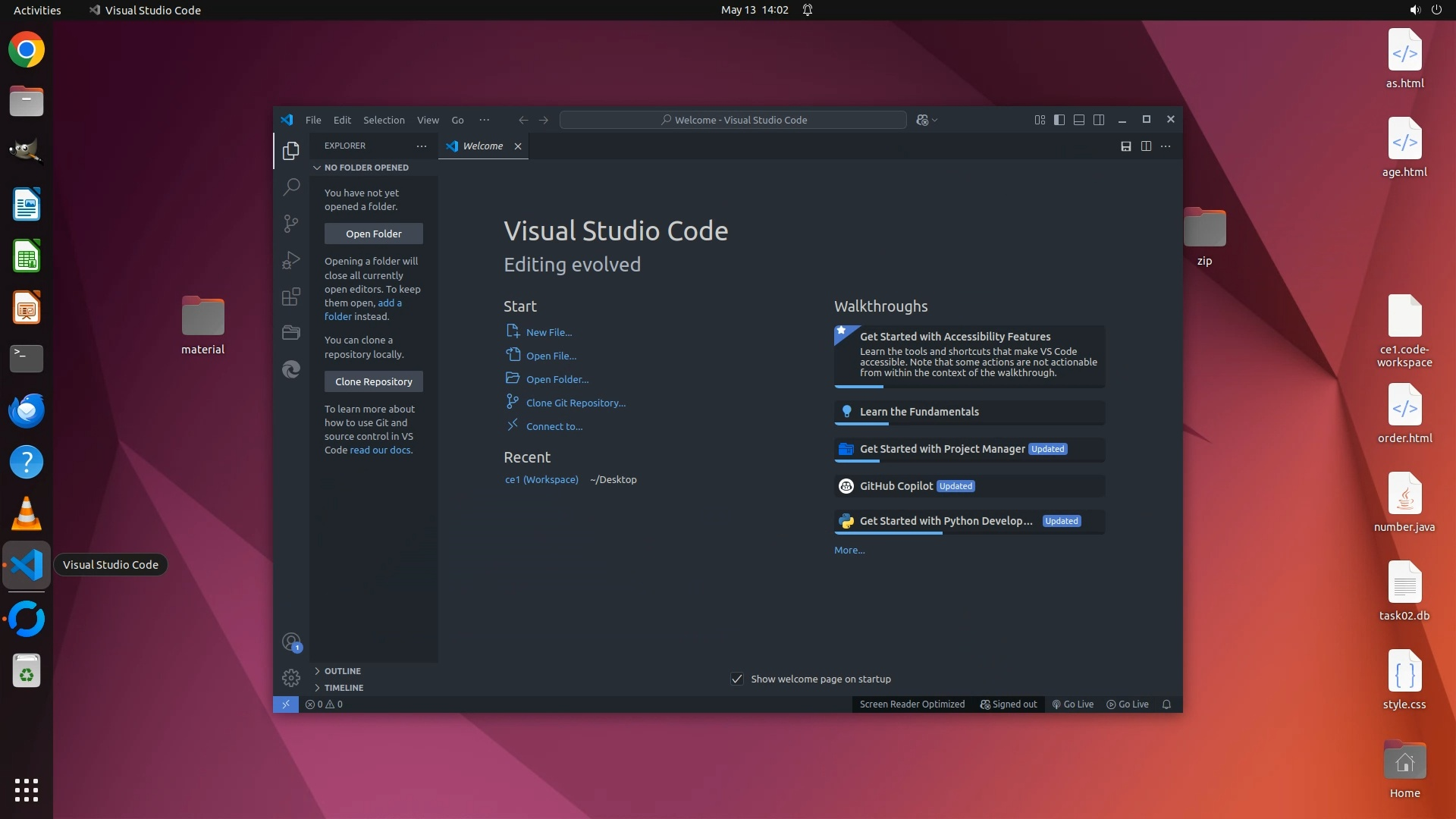Expand the Timeline section
1456x819 pixels.
pyautogui.click(x=344, y=688)
